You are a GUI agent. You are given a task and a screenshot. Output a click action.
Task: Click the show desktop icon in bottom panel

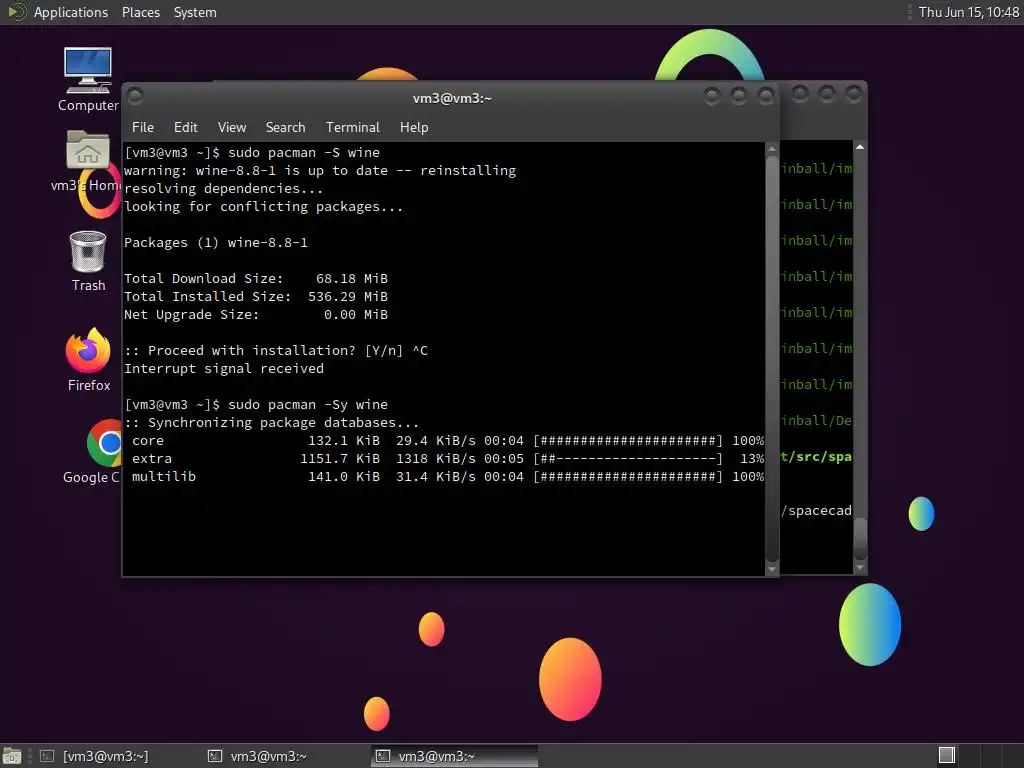tap(12, 756)
